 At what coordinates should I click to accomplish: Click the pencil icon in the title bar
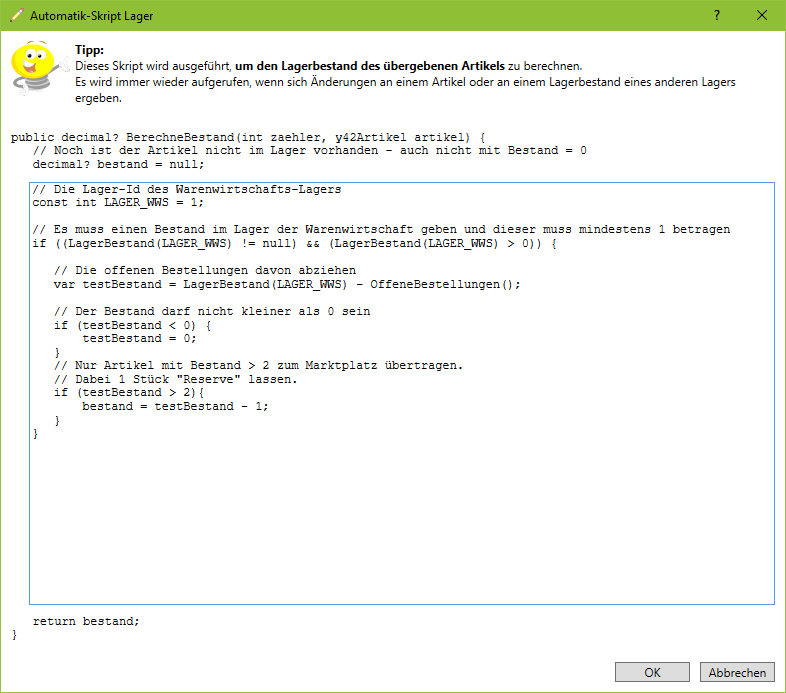coord(16,16)
